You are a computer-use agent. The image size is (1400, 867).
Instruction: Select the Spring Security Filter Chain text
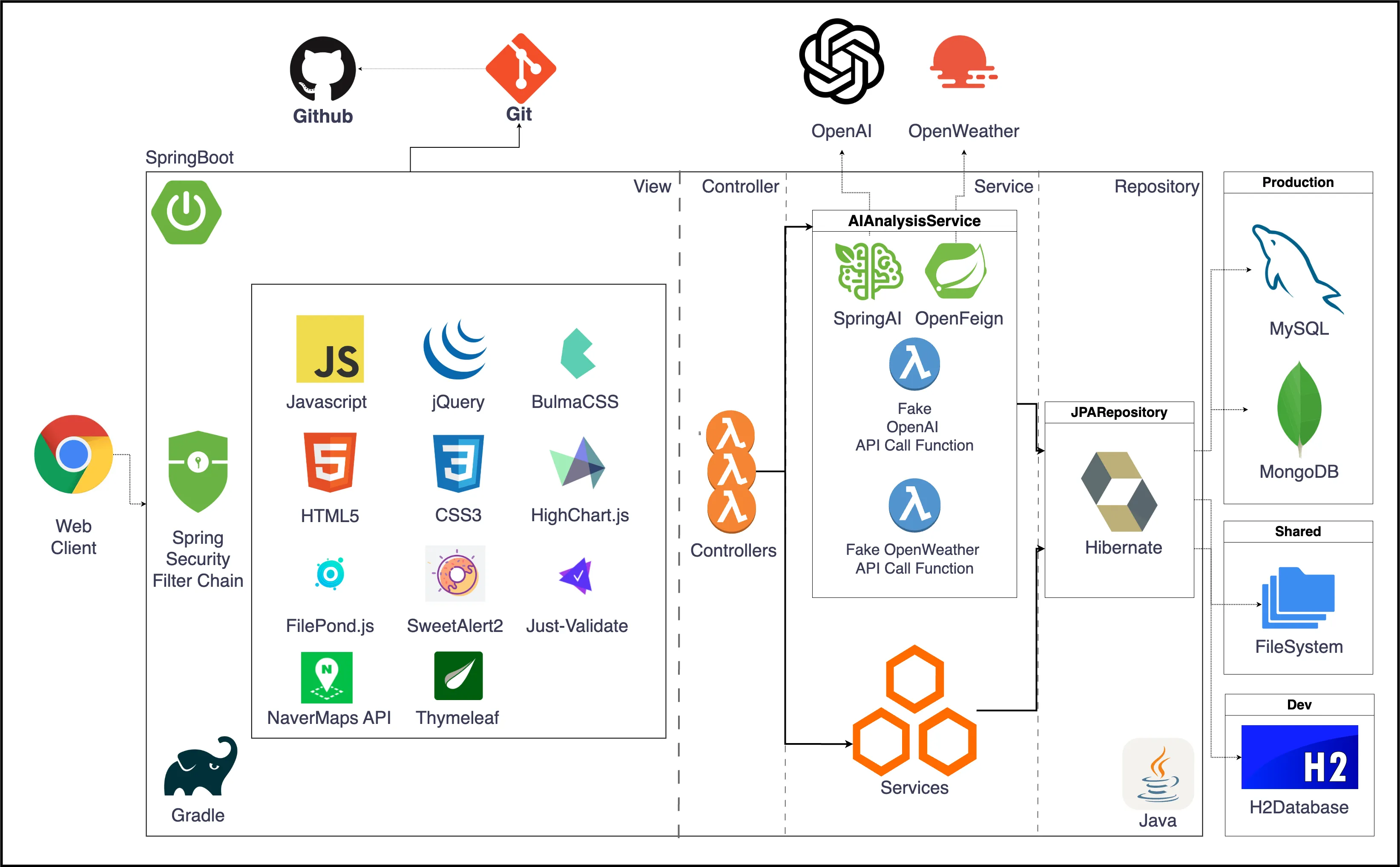198,559
